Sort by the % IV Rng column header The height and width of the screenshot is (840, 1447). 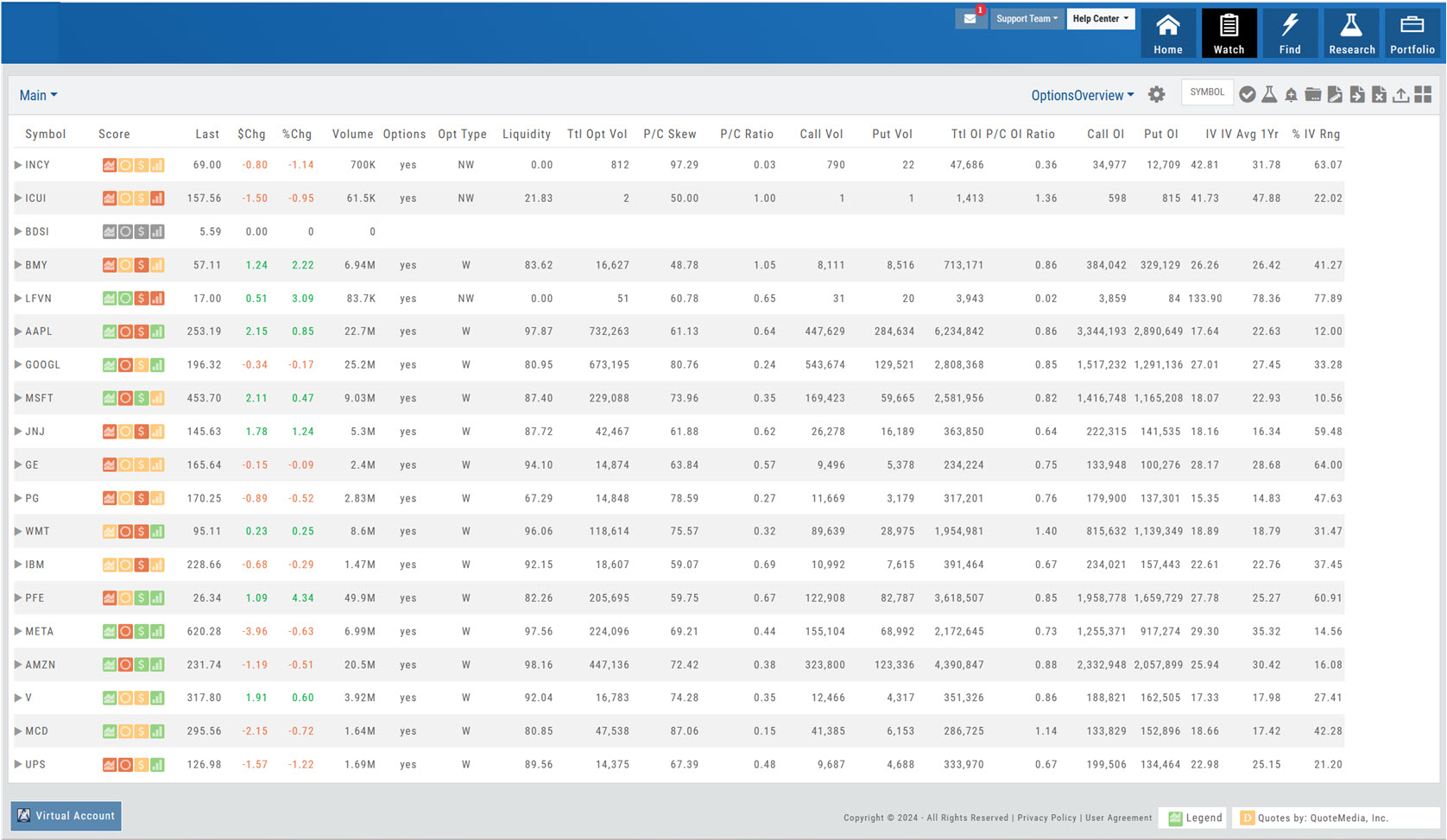[x=1316, y=134]
